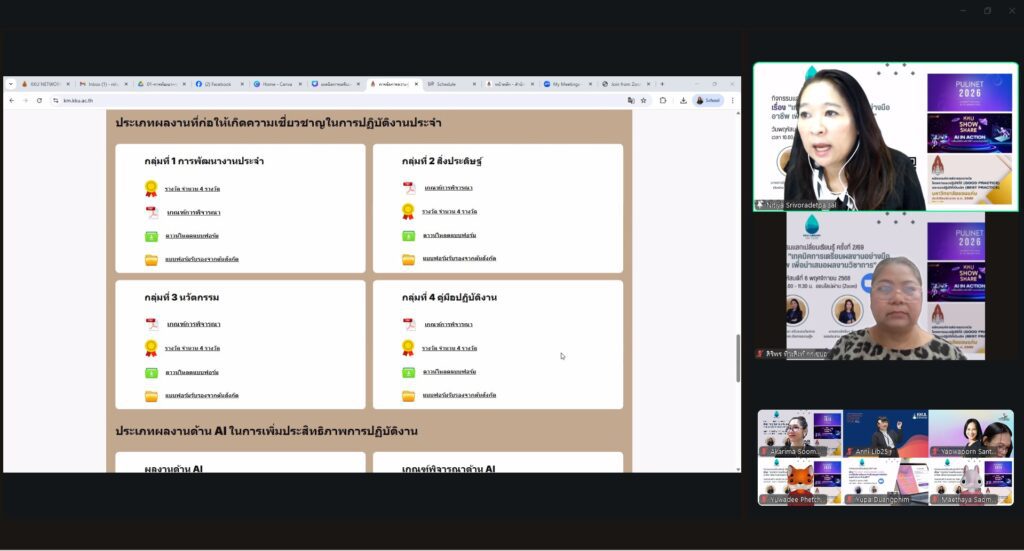
Task: Click the PDF icon in Group 3 card
Action: tap(151, 324)
